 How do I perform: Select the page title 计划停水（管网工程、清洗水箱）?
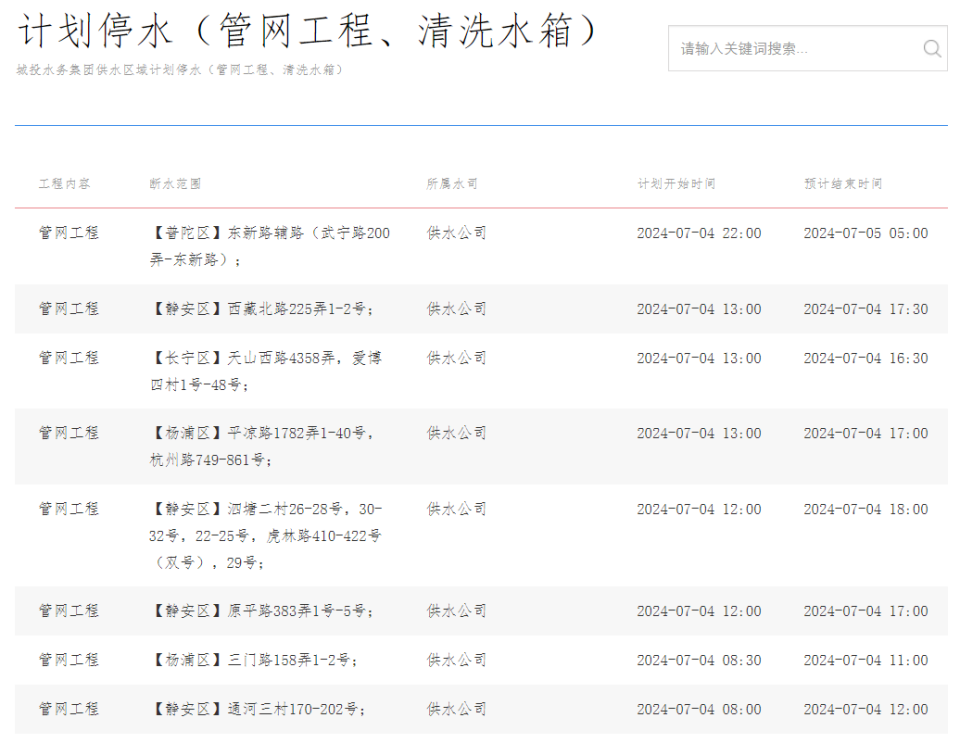tap(309, 31)
